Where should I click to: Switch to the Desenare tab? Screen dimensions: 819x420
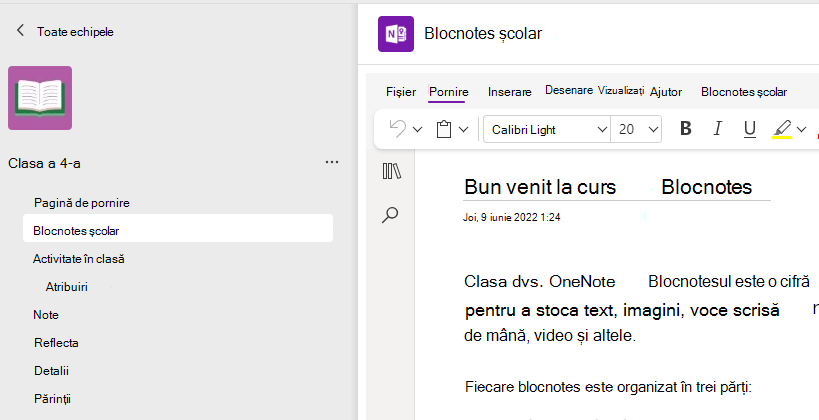pos(569,90)
